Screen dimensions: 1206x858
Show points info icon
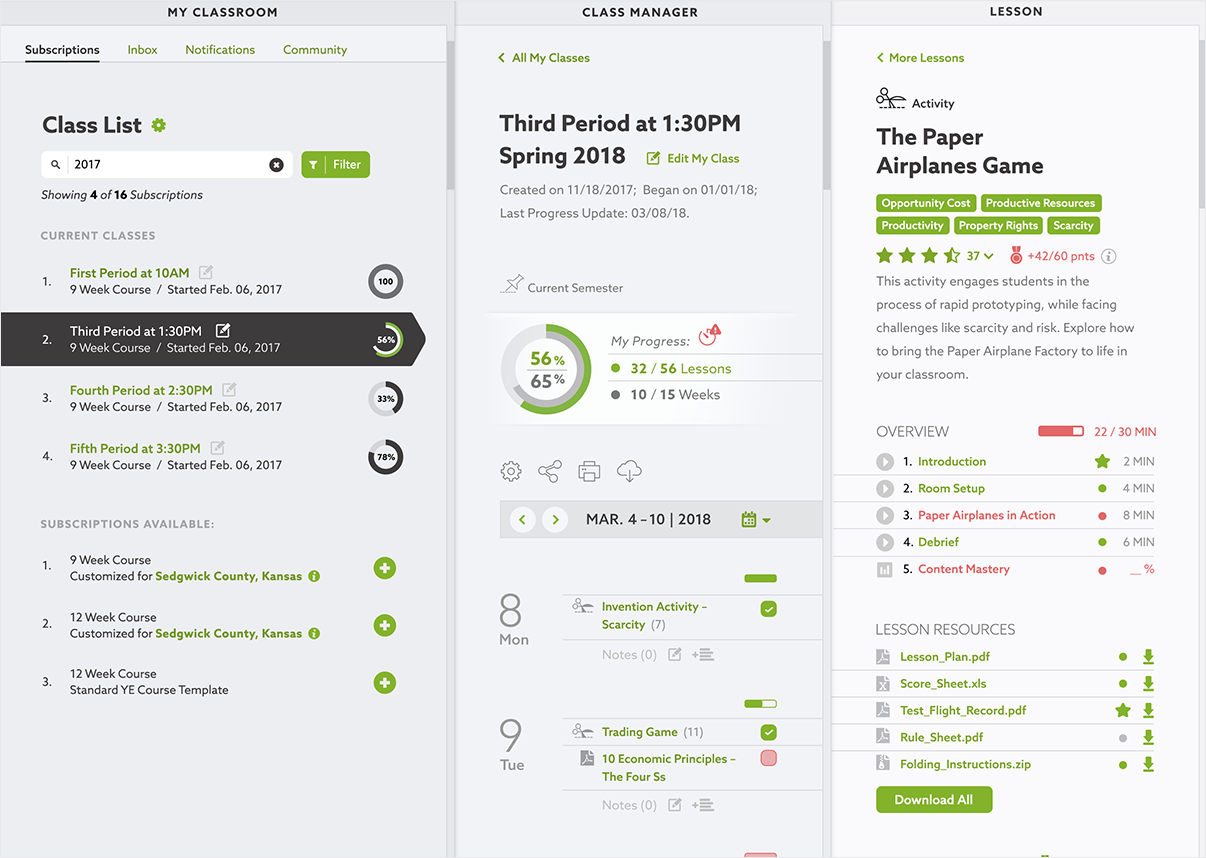tap(1108, 256)
